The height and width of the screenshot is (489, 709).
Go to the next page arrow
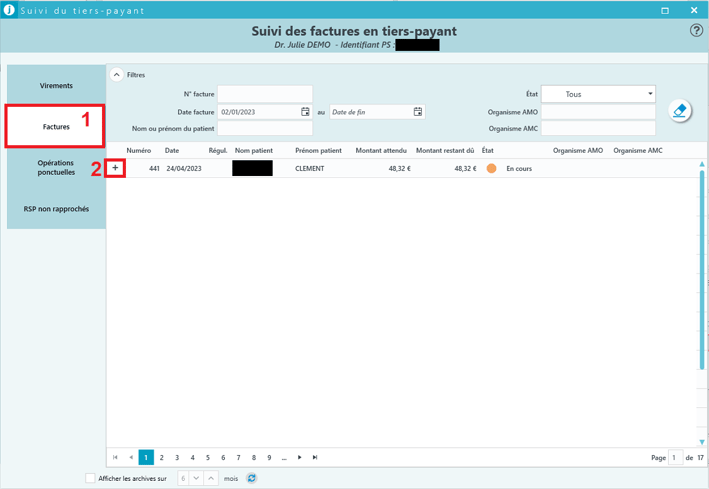point(300,457)
